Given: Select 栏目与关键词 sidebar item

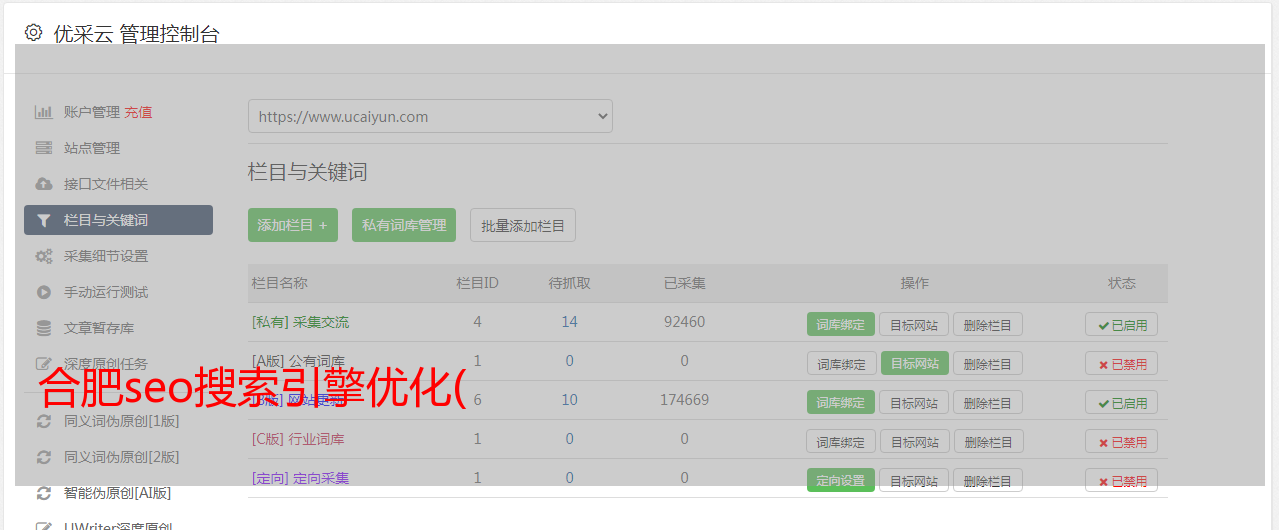Looking at the screenshot, I should tap(118, 220).
